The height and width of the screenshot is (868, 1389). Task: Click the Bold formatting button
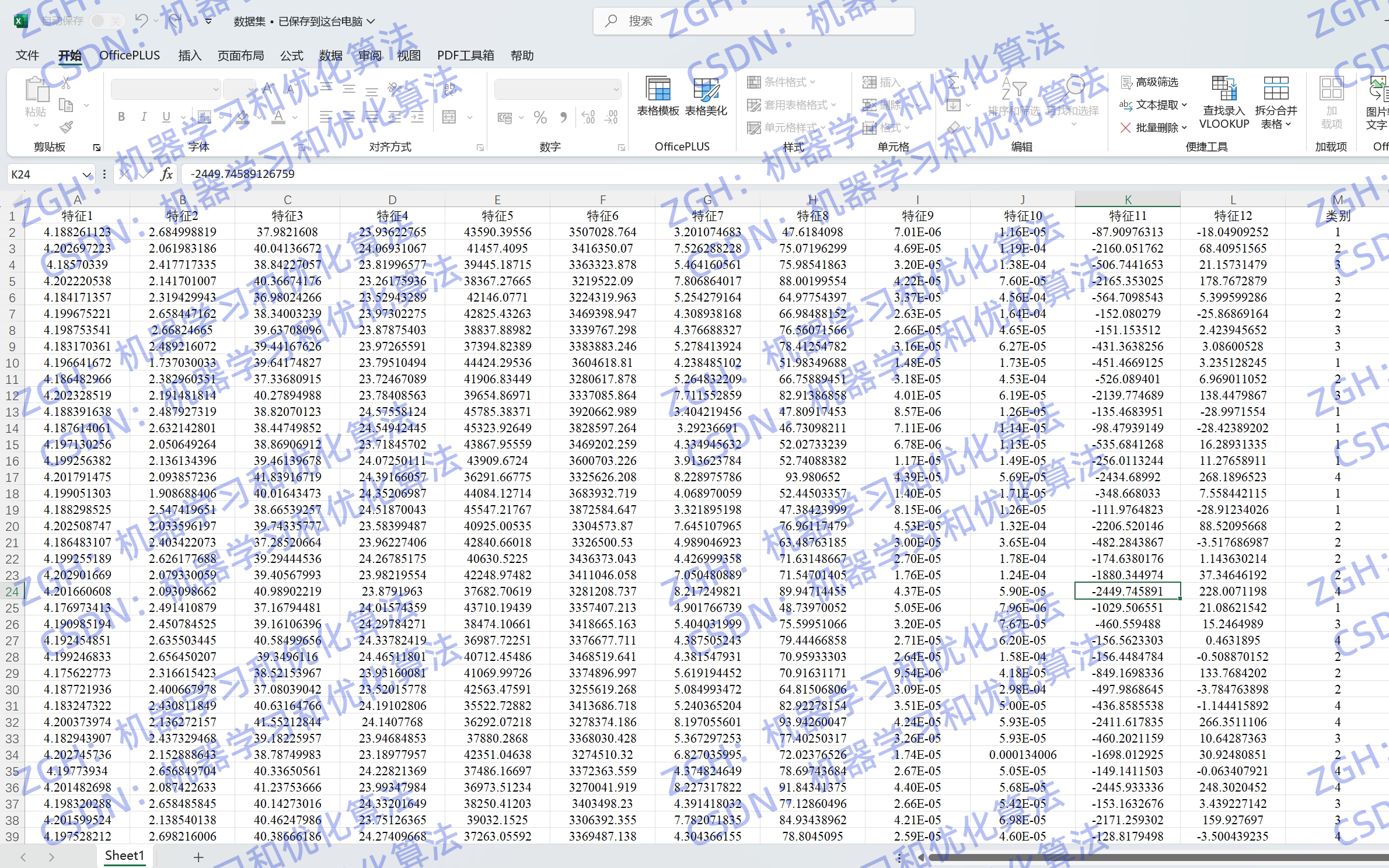(121, 117)
